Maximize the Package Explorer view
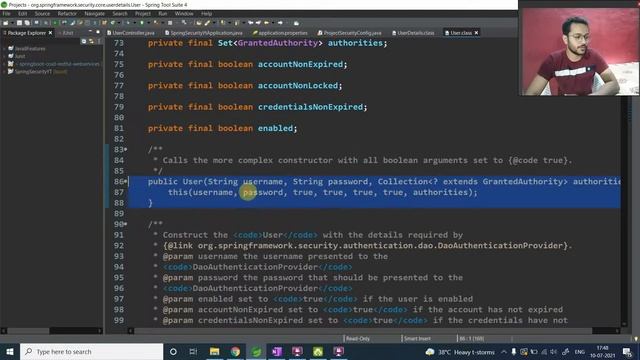This screenshot has height=360, width=640. point(98,32)
